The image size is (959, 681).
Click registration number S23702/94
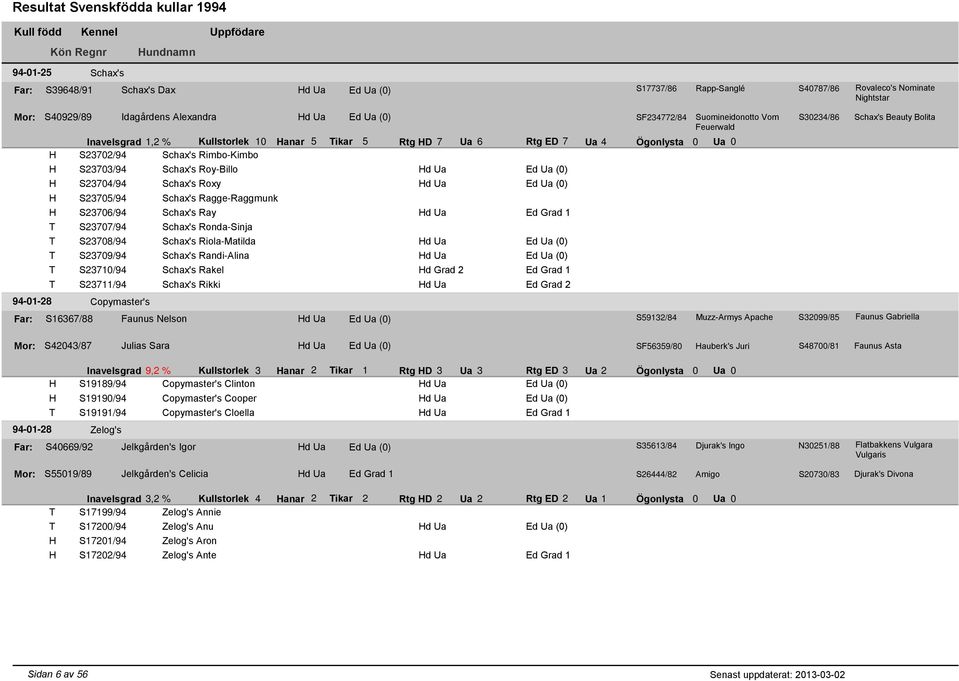103,155
